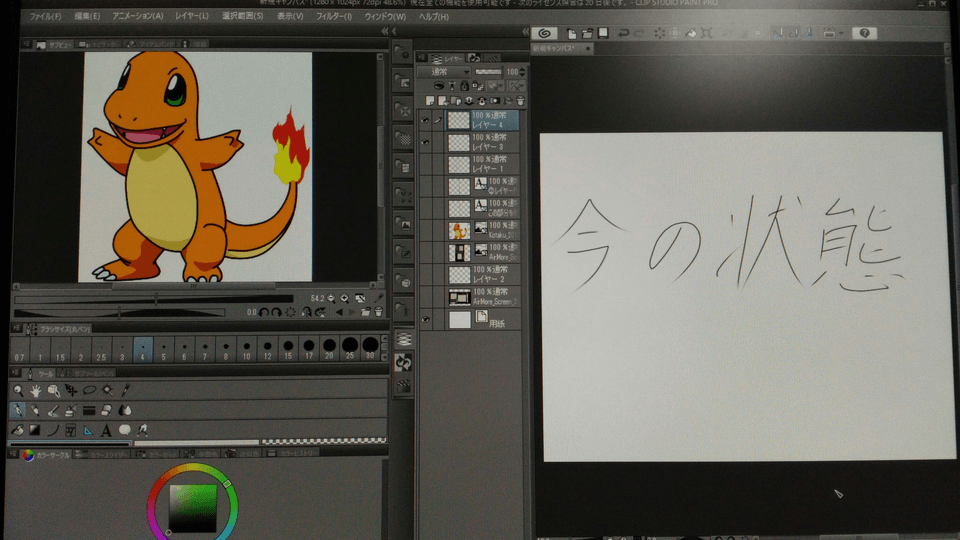The image size is (960, 540).
Task: Select the Figure line tool
Action: click(53, 430)
